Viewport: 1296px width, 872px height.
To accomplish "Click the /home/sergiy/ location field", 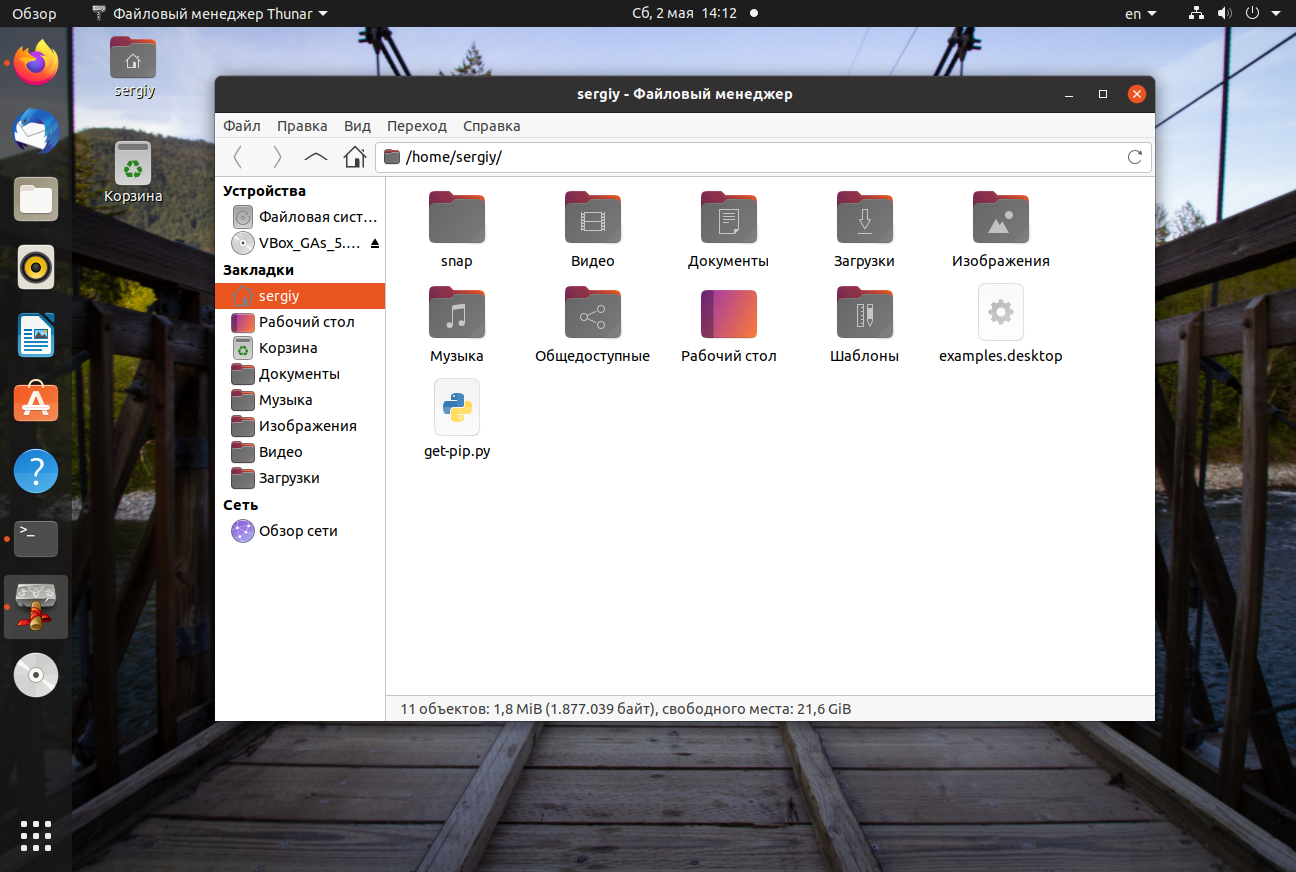I will point(763,157).
